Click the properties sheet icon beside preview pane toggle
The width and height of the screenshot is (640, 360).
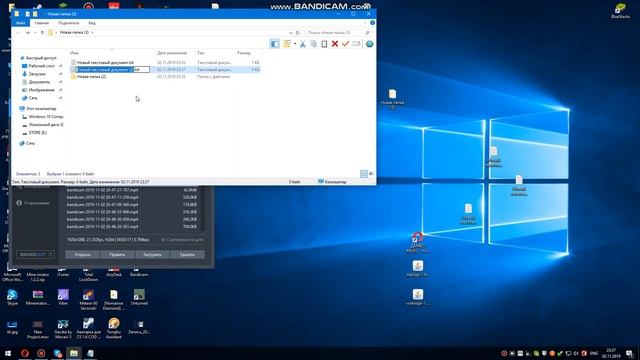(x=287, y=44)
